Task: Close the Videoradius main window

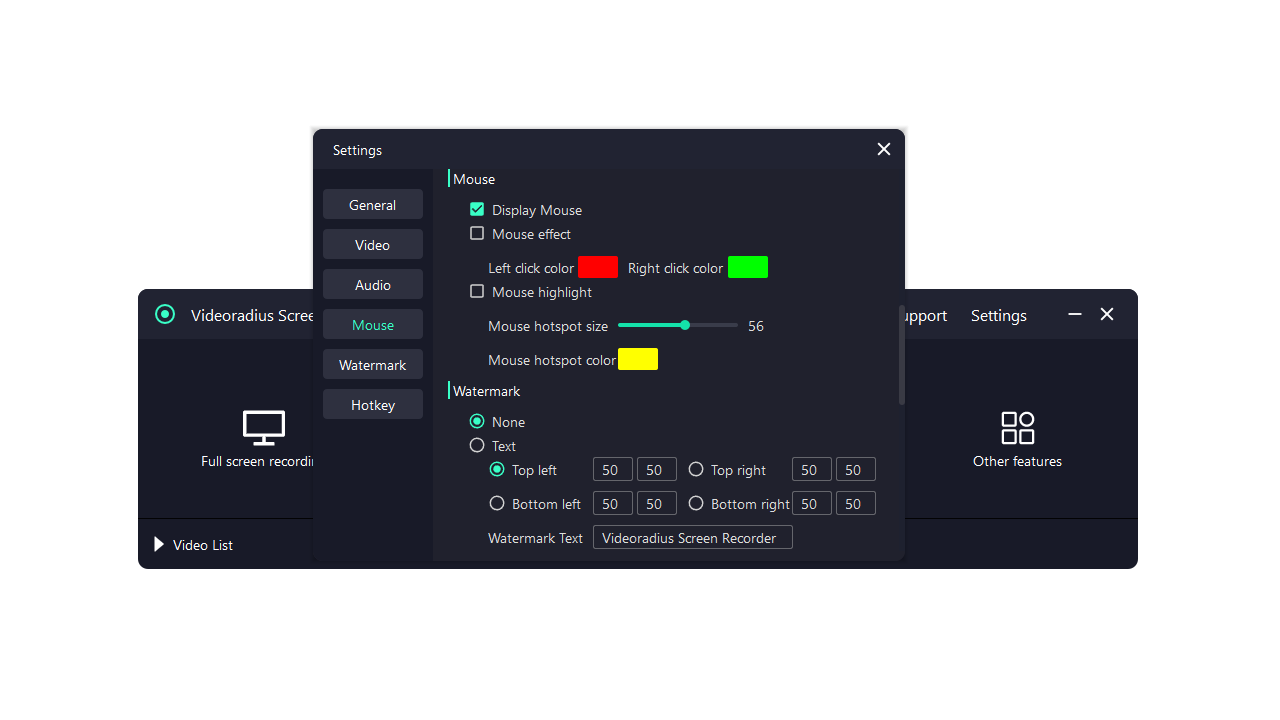Action: coord(1107,314)
